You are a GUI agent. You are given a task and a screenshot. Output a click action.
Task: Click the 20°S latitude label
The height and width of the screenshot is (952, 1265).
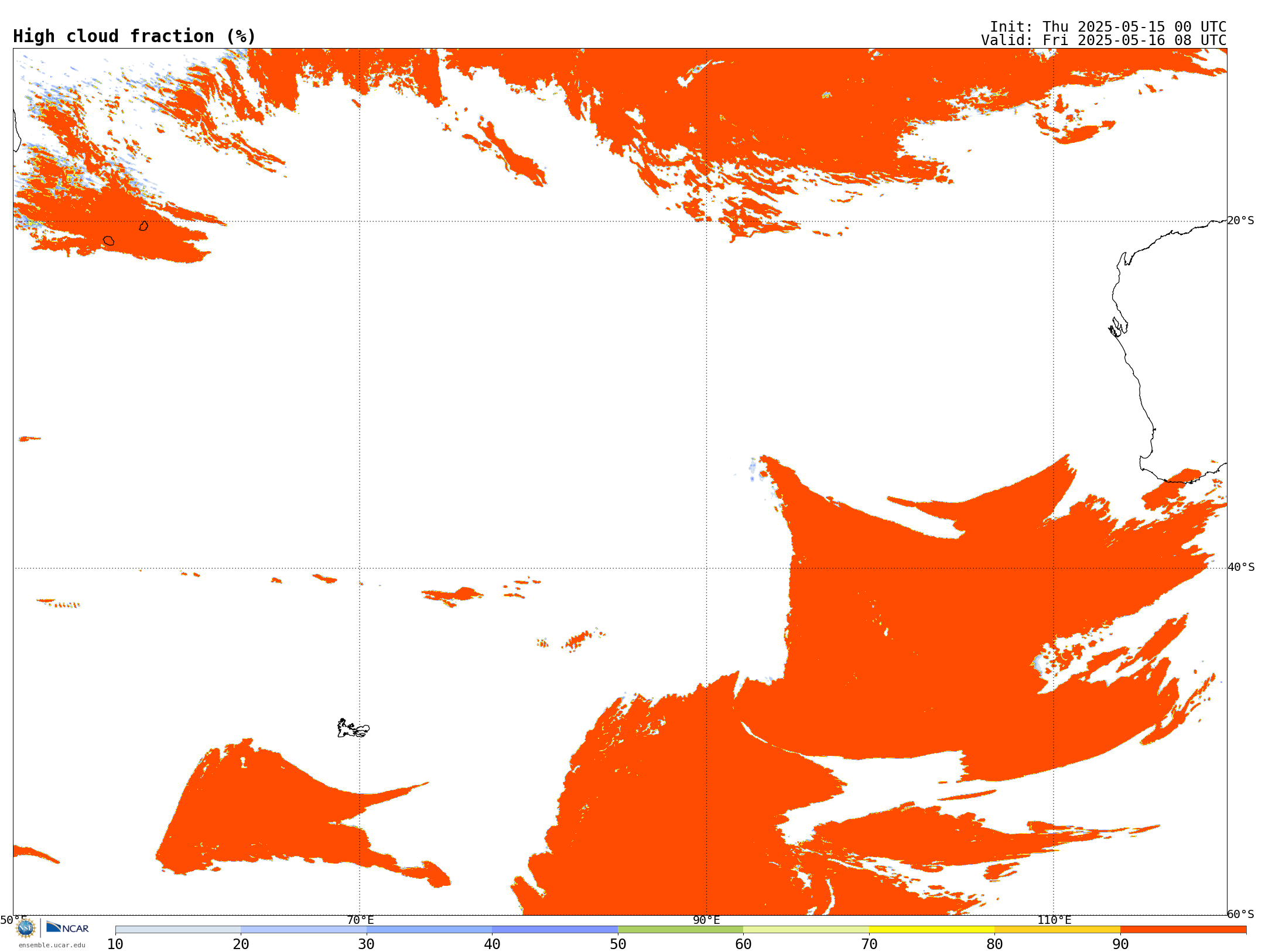[x=1241, y=221]
